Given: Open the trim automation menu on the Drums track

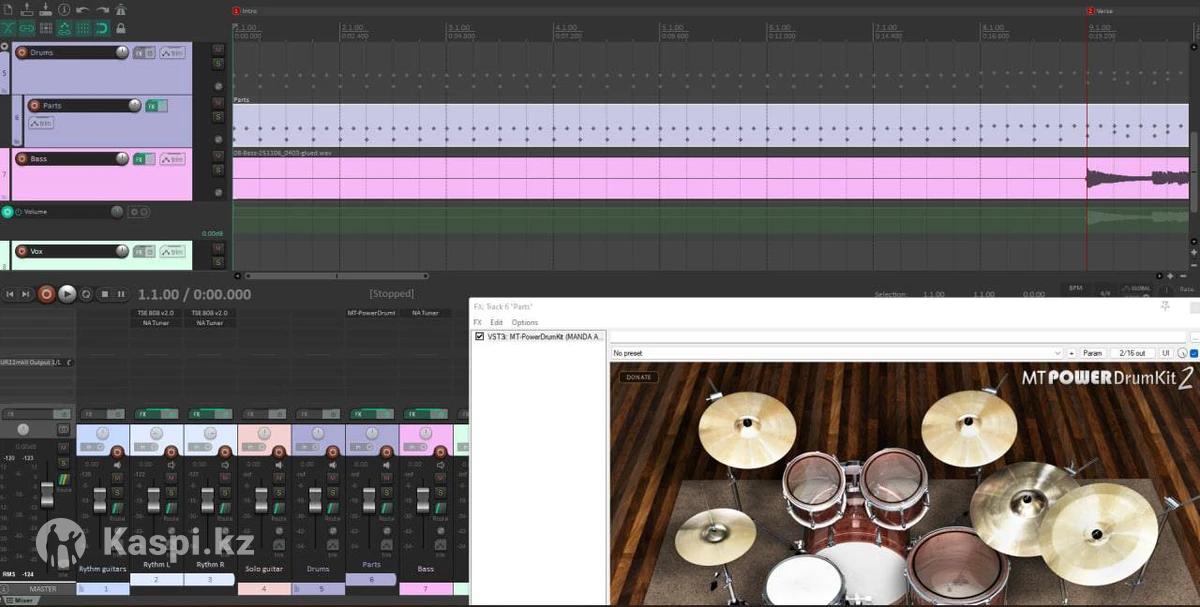Looking at the screenshot, I should [x=172, y=53].
